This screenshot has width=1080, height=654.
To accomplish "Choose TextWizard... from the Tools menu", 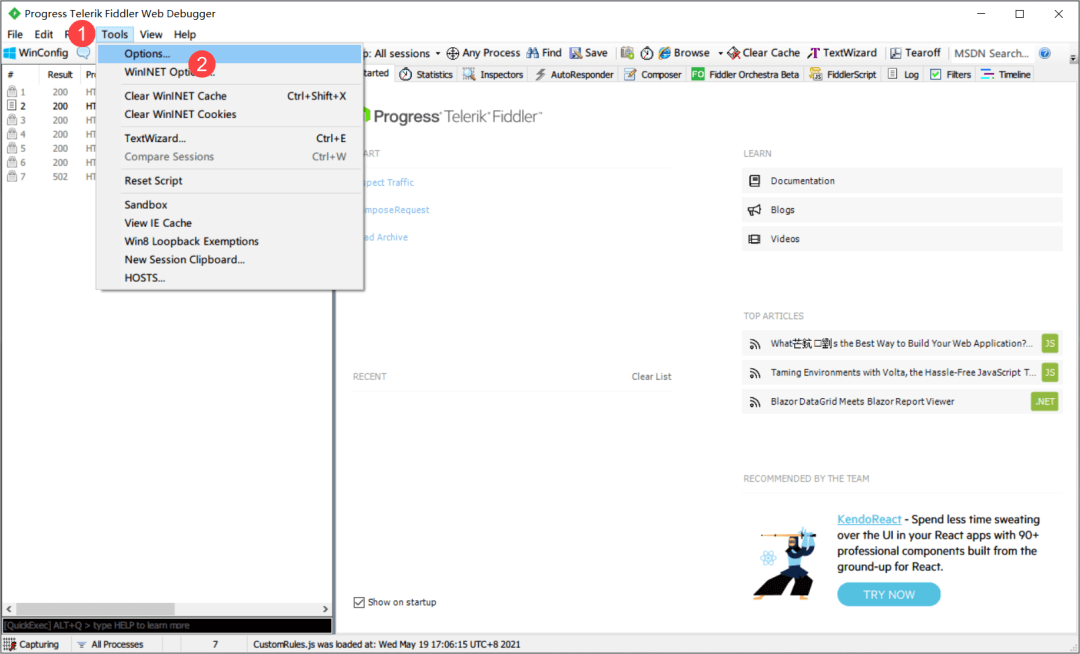I will (229, 138).
